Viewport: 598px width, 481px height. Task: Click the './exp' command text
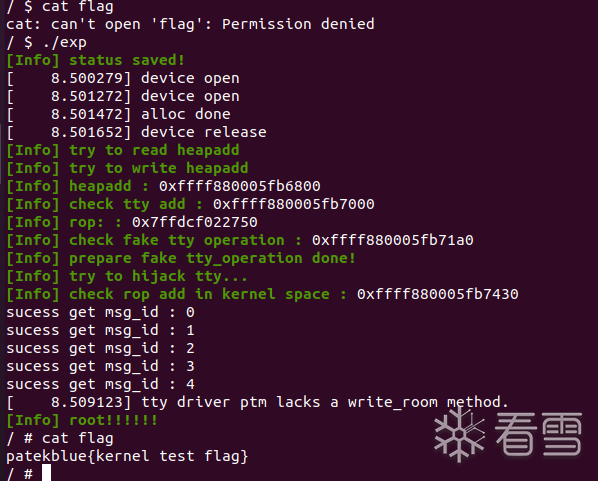(64, 42)
